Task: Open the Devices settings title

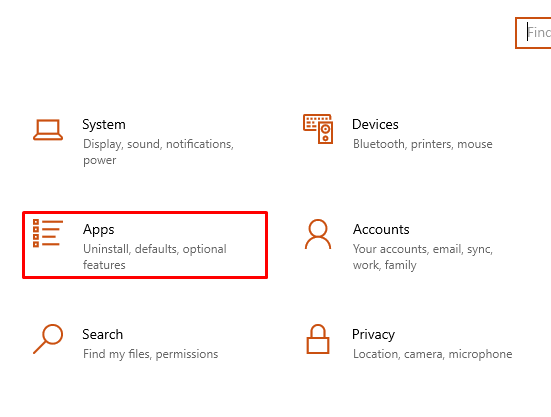Action: tap(375, 124)
